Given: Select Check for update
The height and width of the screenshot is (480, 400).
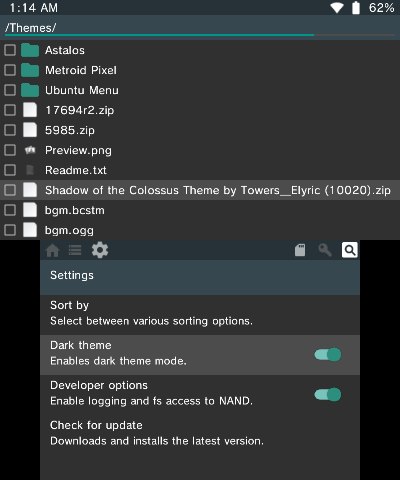Looking at the screenshot, I should (200, 435).
